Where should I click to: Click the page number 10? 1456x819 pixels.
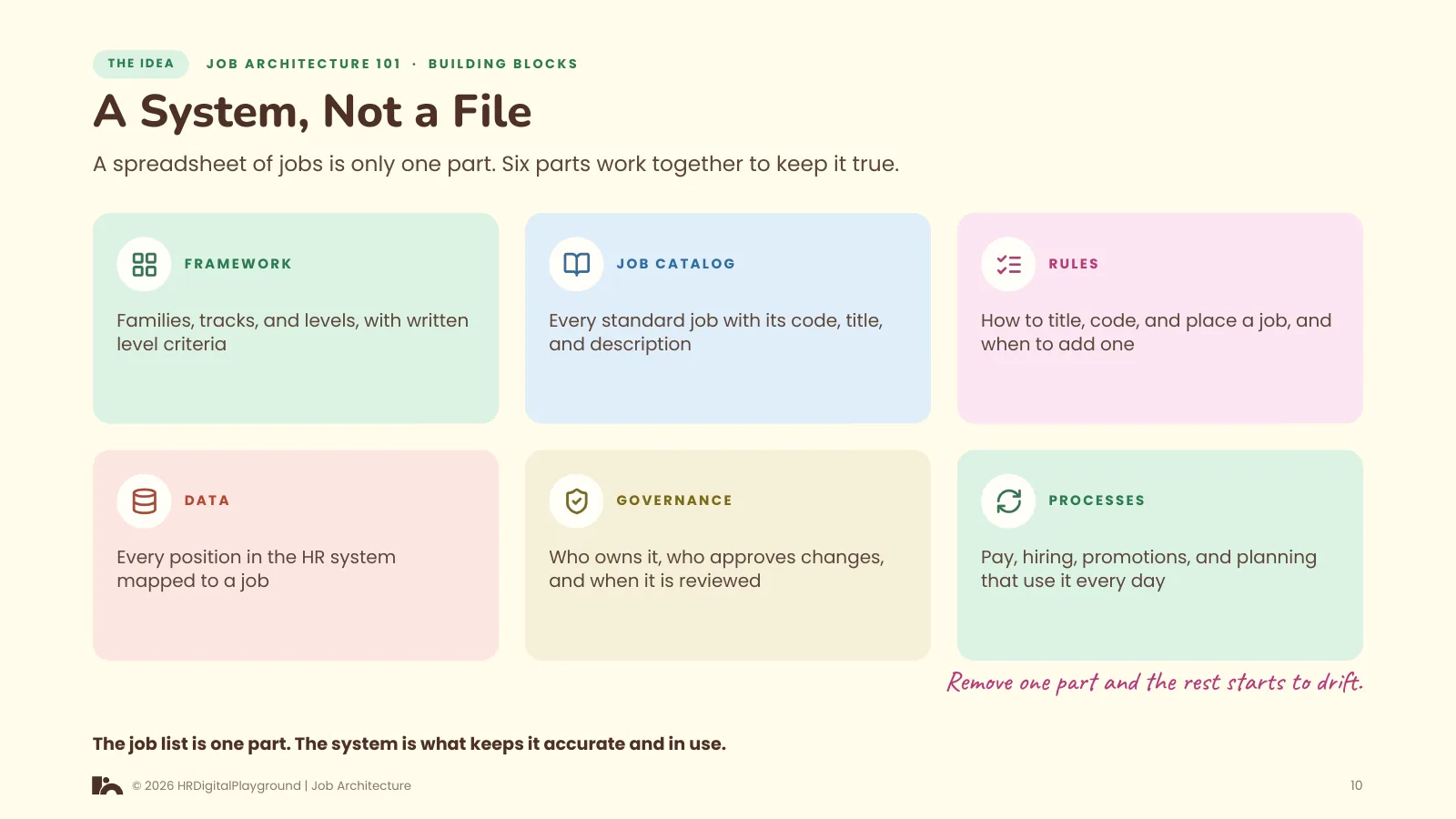tap(1356, 785)
